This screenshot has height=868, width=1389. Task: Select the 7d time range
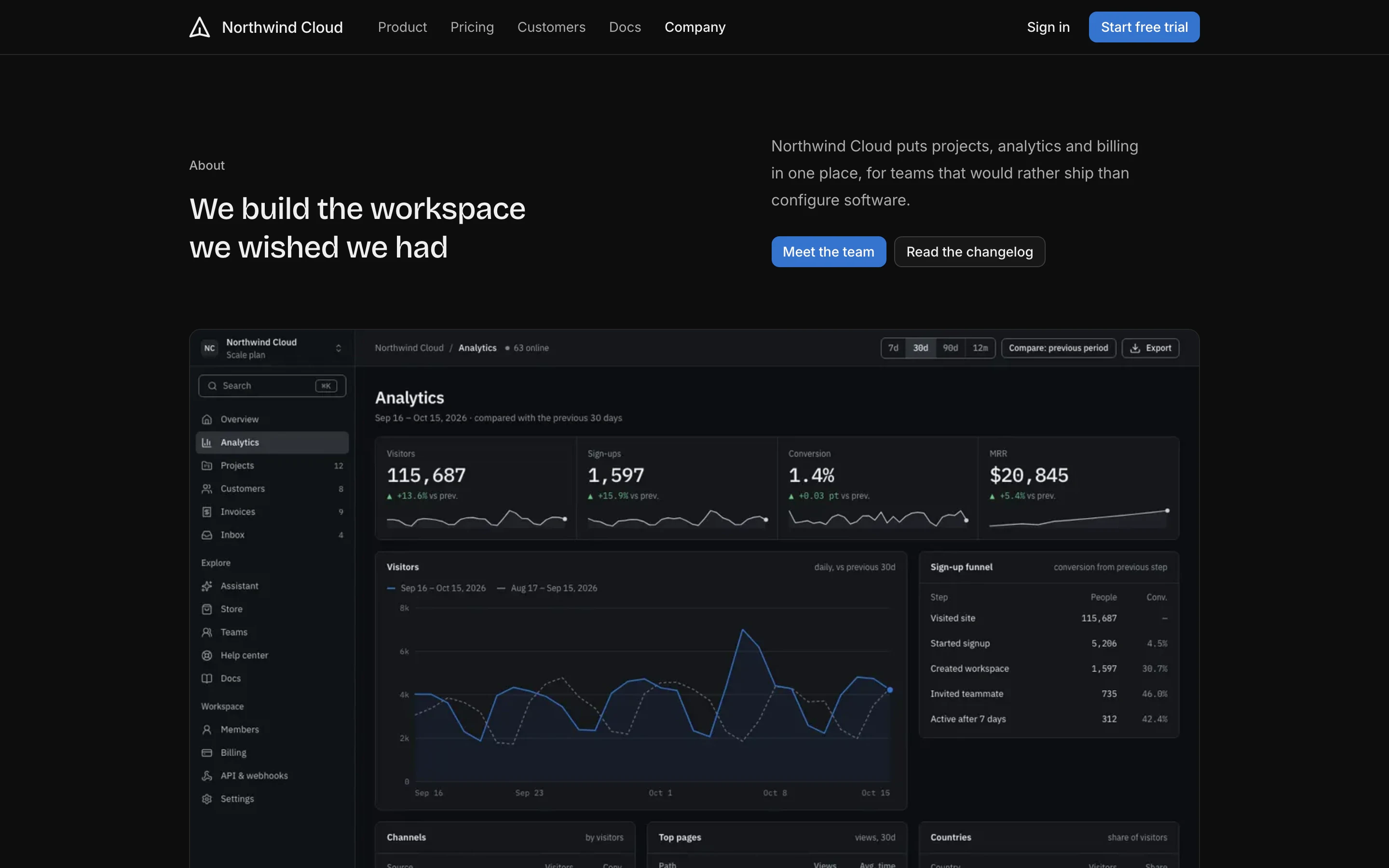(x=893, y=348)
